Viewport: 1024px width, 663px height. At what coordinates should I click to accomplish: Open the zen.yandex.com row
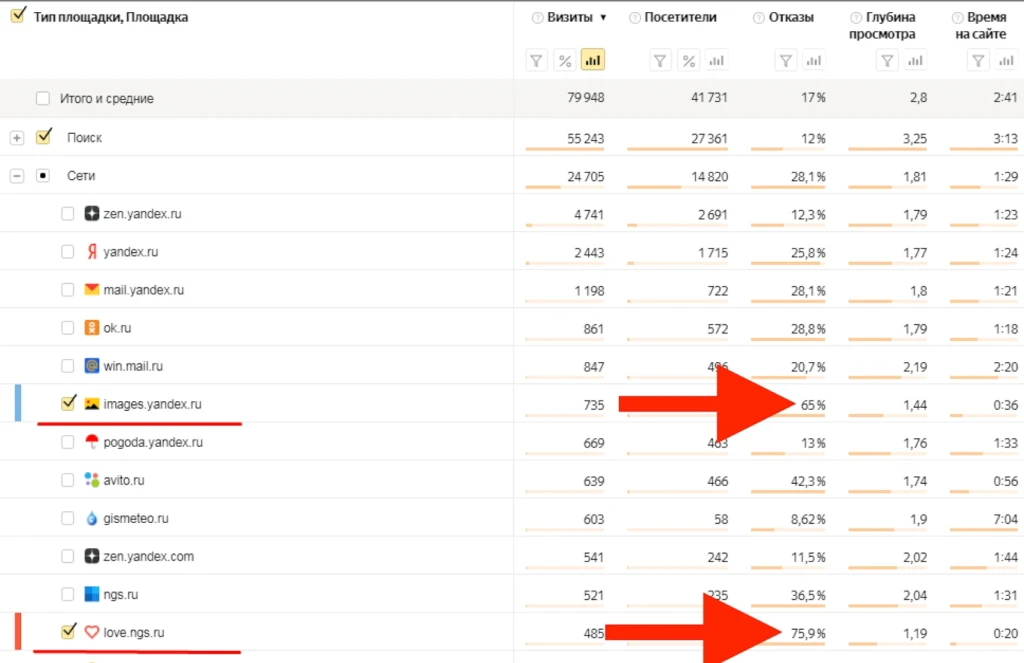coord(148,557)
